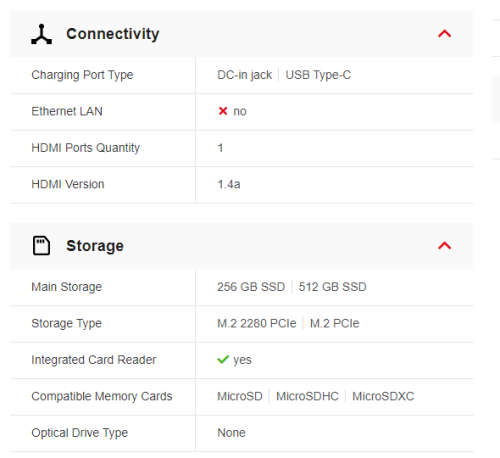Click the Storage section heading

pyautogui.click(x=95, y=246)
